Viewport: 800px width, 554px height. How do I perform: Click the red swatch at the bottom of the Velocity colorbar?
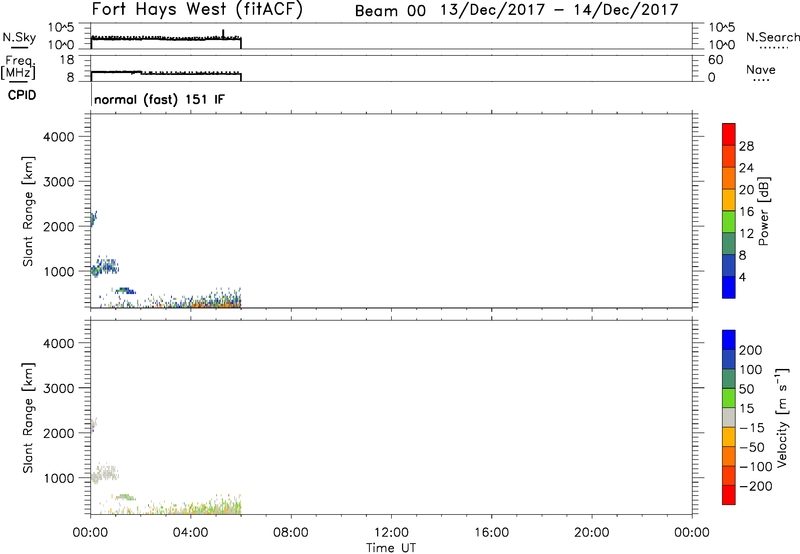click(729, 495)
